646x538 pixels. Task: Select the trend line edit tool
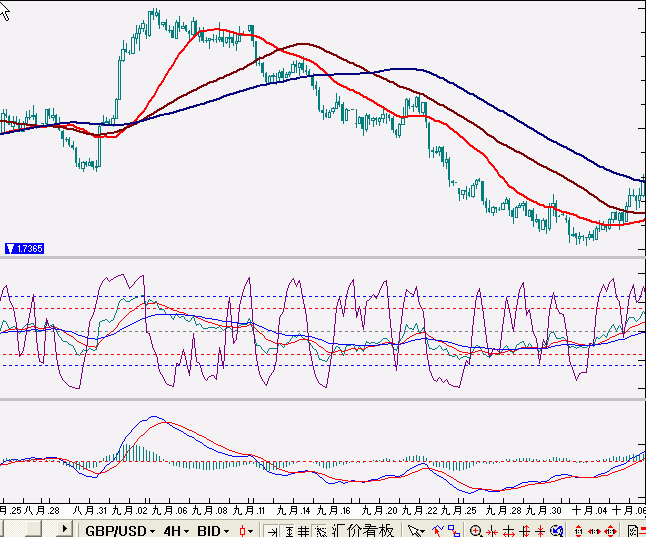coord(438,530)
